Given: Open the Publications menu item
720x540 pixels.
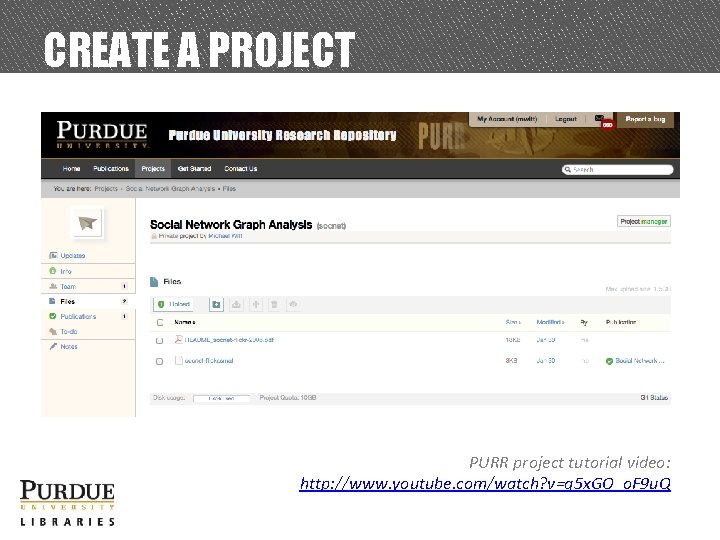Looking at the screenshot, I should 111,169.
